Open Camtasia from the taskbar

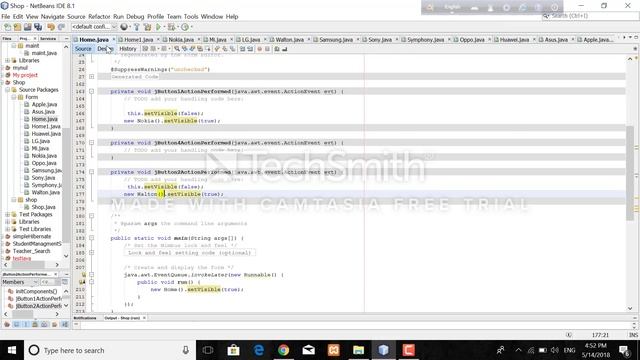point(408,350)
